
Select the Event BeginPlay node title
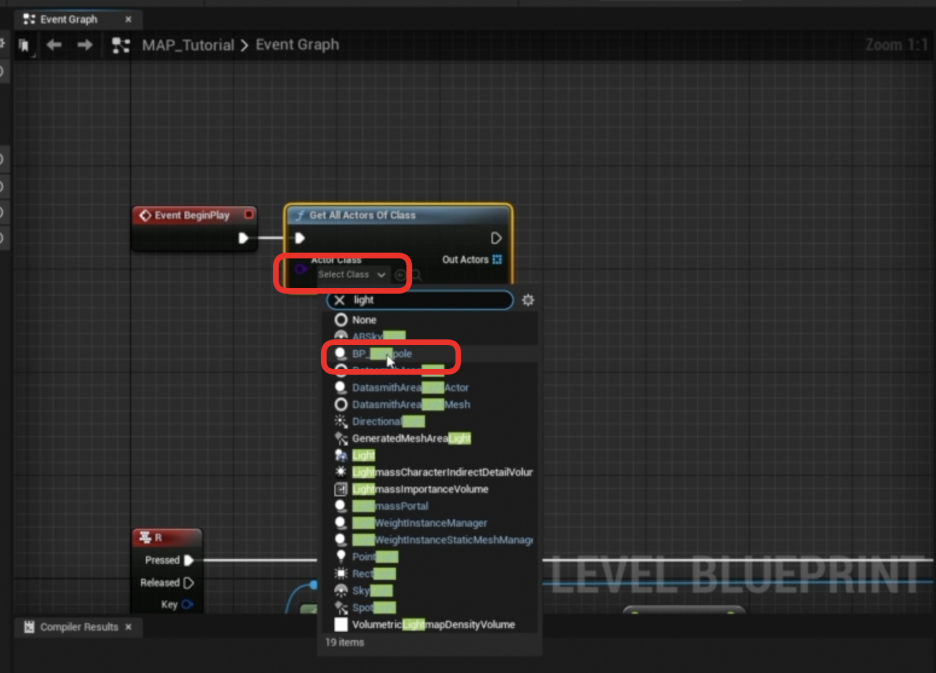point(192,215)
